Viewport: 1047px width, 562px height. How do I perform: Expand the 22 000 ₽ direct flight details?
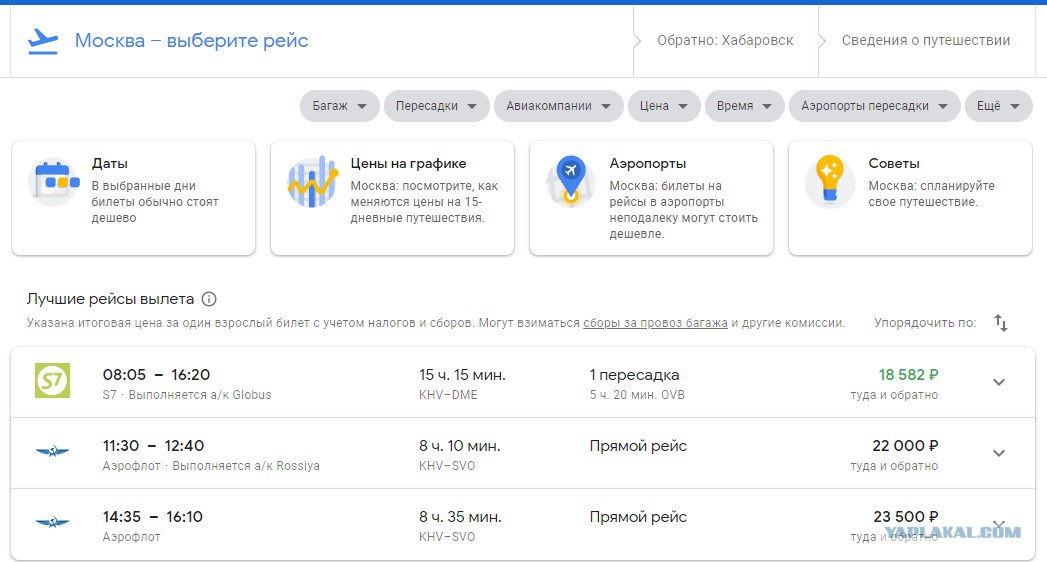tap(999, 453)
